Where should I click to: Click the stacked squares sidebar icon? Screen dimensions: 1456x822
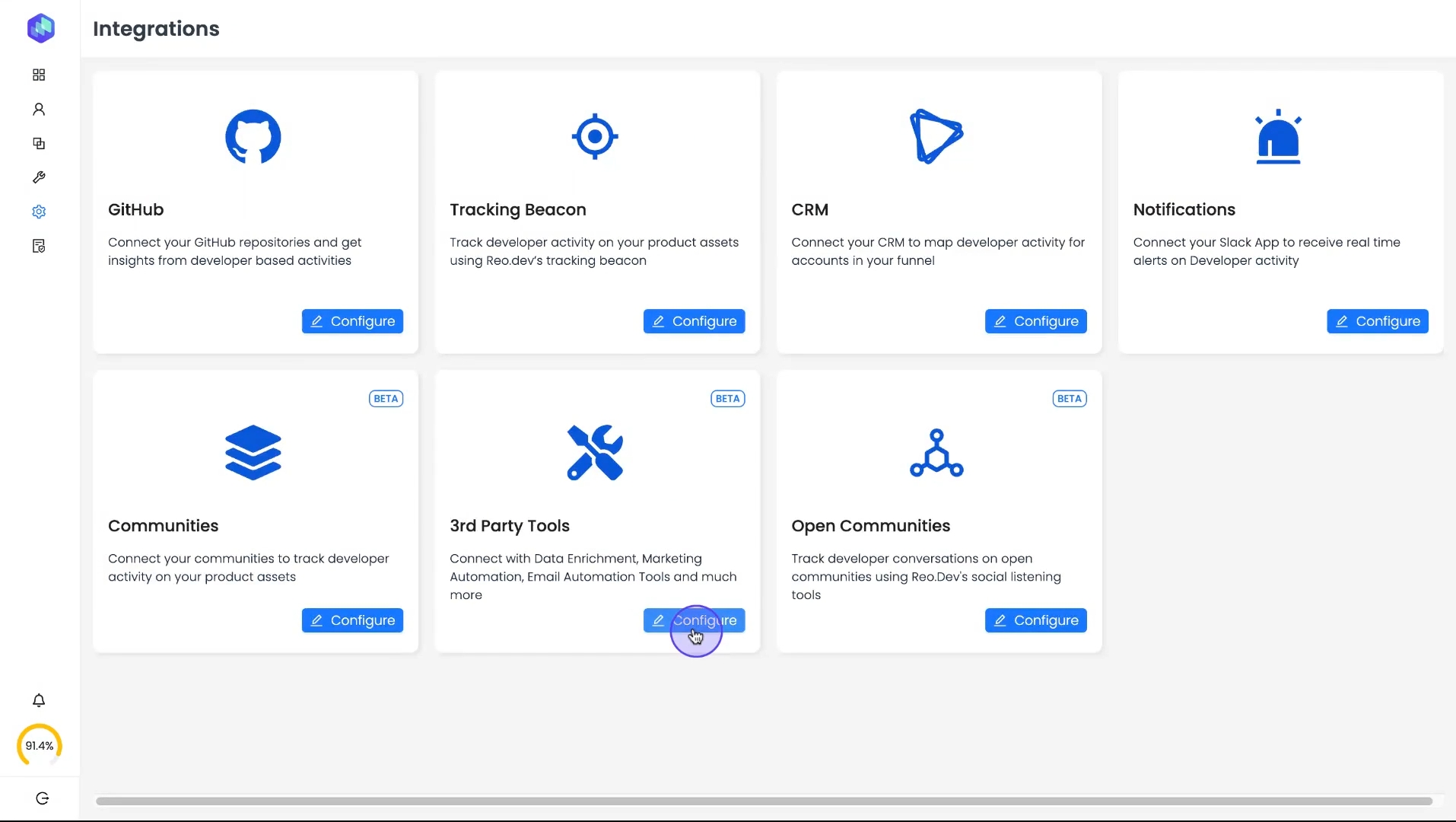point(39,143)
